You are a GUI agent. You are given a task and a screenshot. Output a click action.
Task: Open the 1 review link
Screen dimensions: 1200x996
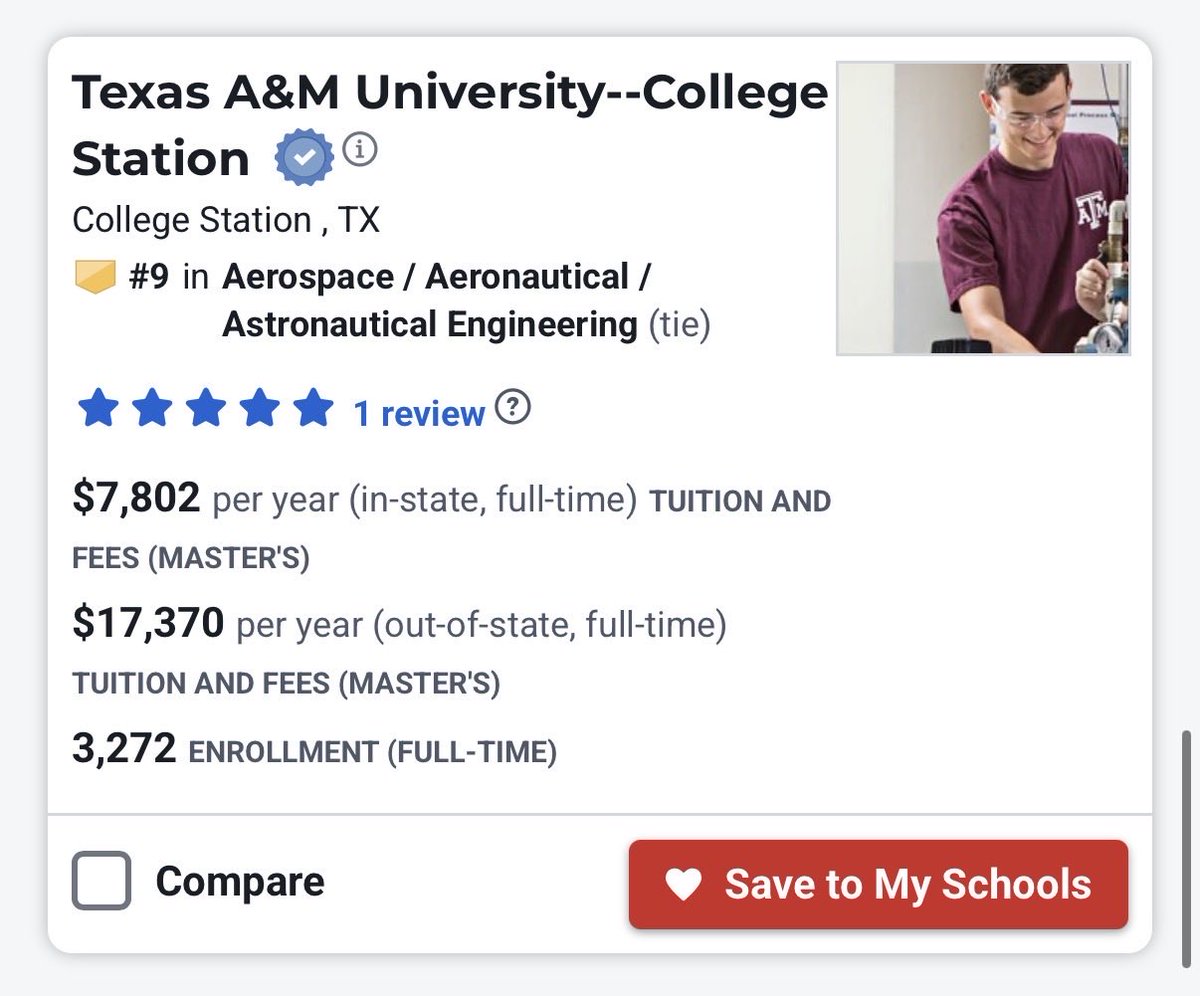(419, 413)
